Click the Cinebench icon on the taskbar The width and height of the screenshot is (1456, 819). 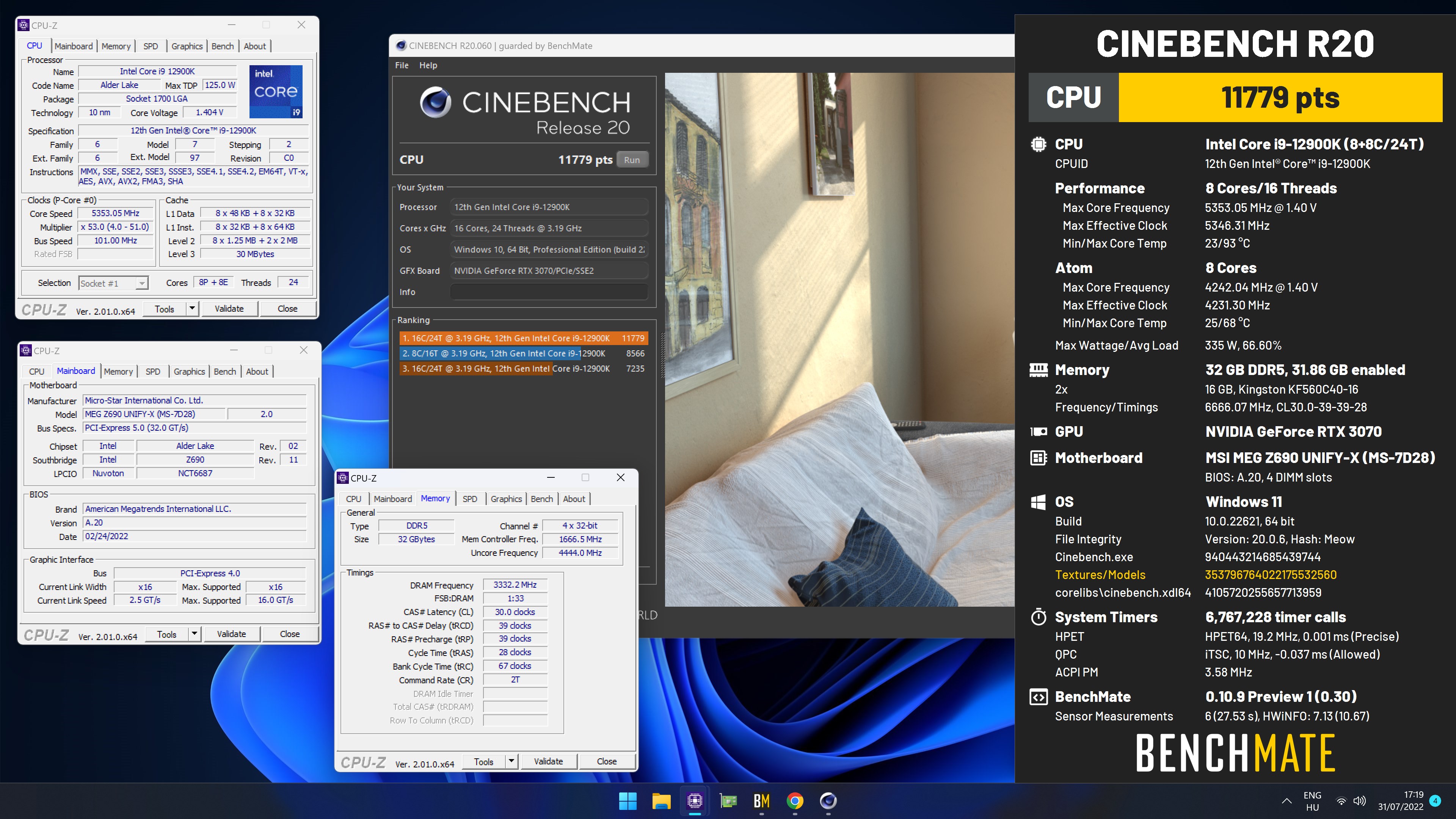(828, 801)
